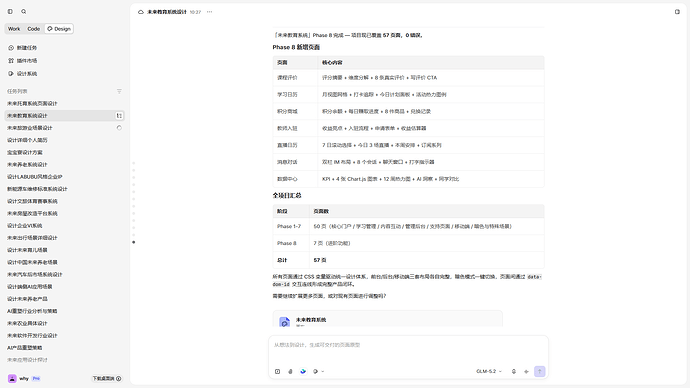Open task 设计文旅体育赛事系统
This screenshot has width=690, height=388.
coord(64,201)
